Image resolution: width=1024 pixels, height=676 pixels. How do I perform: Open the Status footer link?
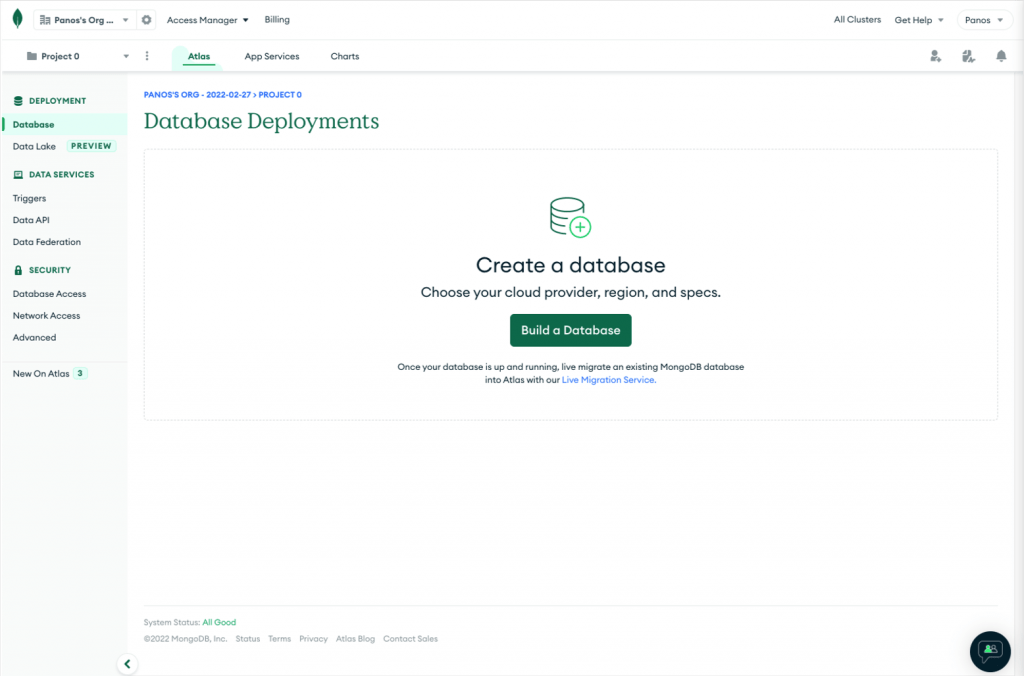pos(248,639)
